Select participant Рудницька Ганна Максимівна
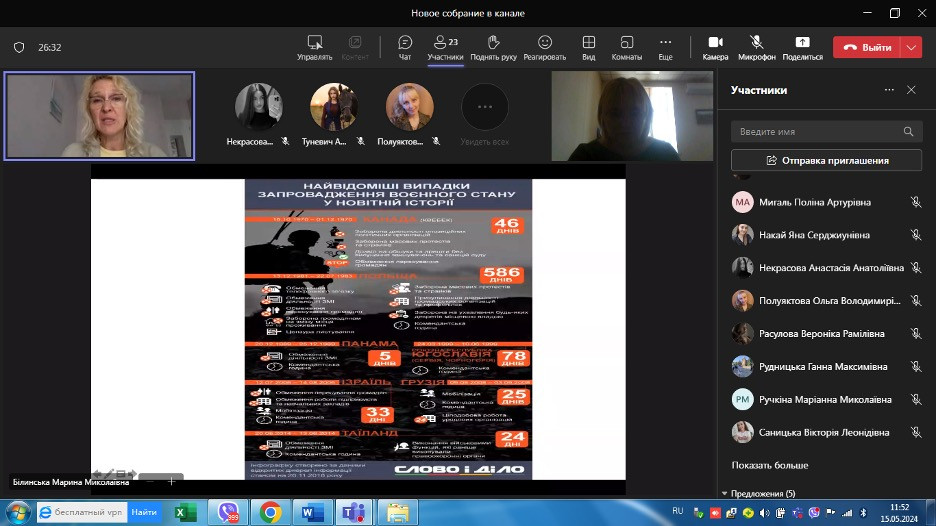This screenshot has width=936, height=526. tap(826, 366)
